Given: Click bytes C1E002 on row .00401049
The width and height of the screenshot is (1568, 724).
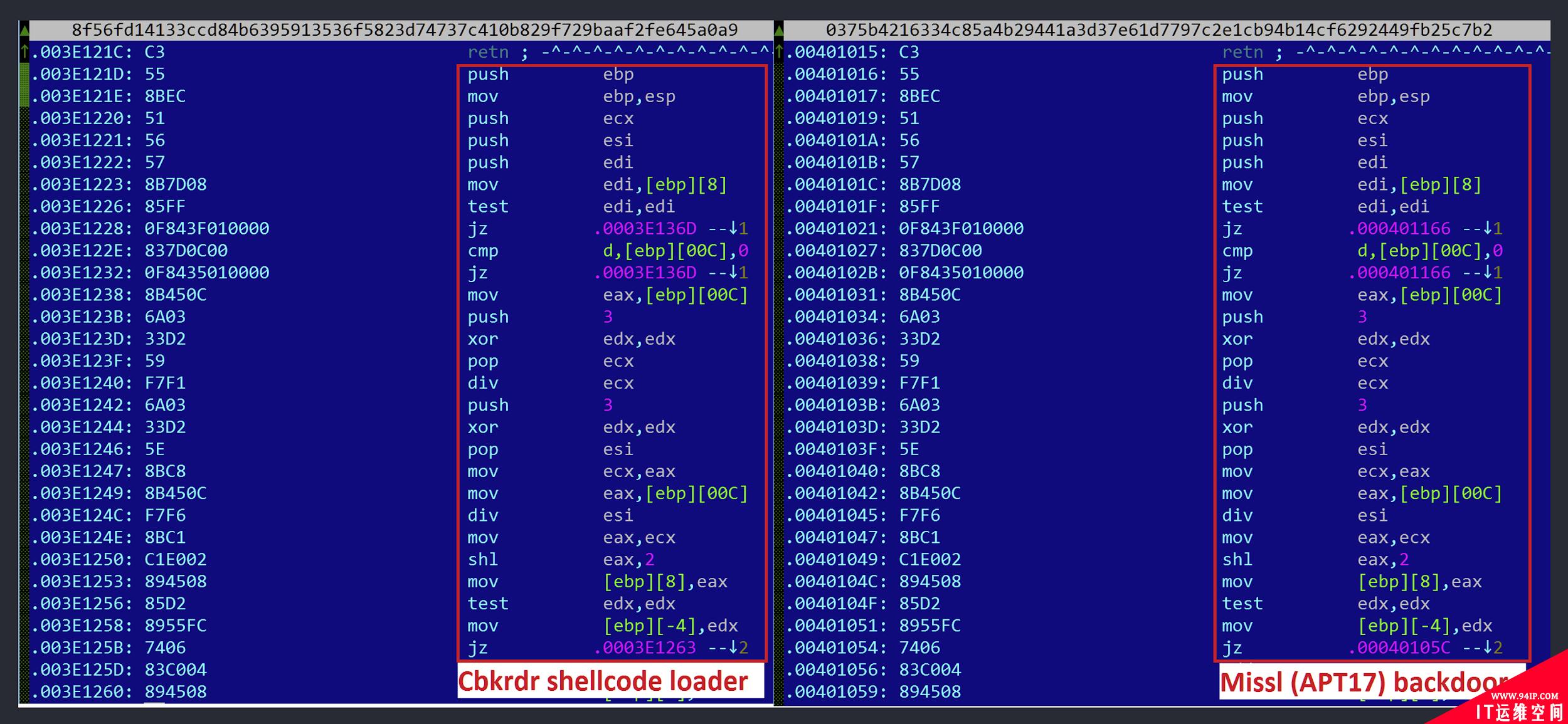Looking at the screenshot, I should [x=930, y=559].
